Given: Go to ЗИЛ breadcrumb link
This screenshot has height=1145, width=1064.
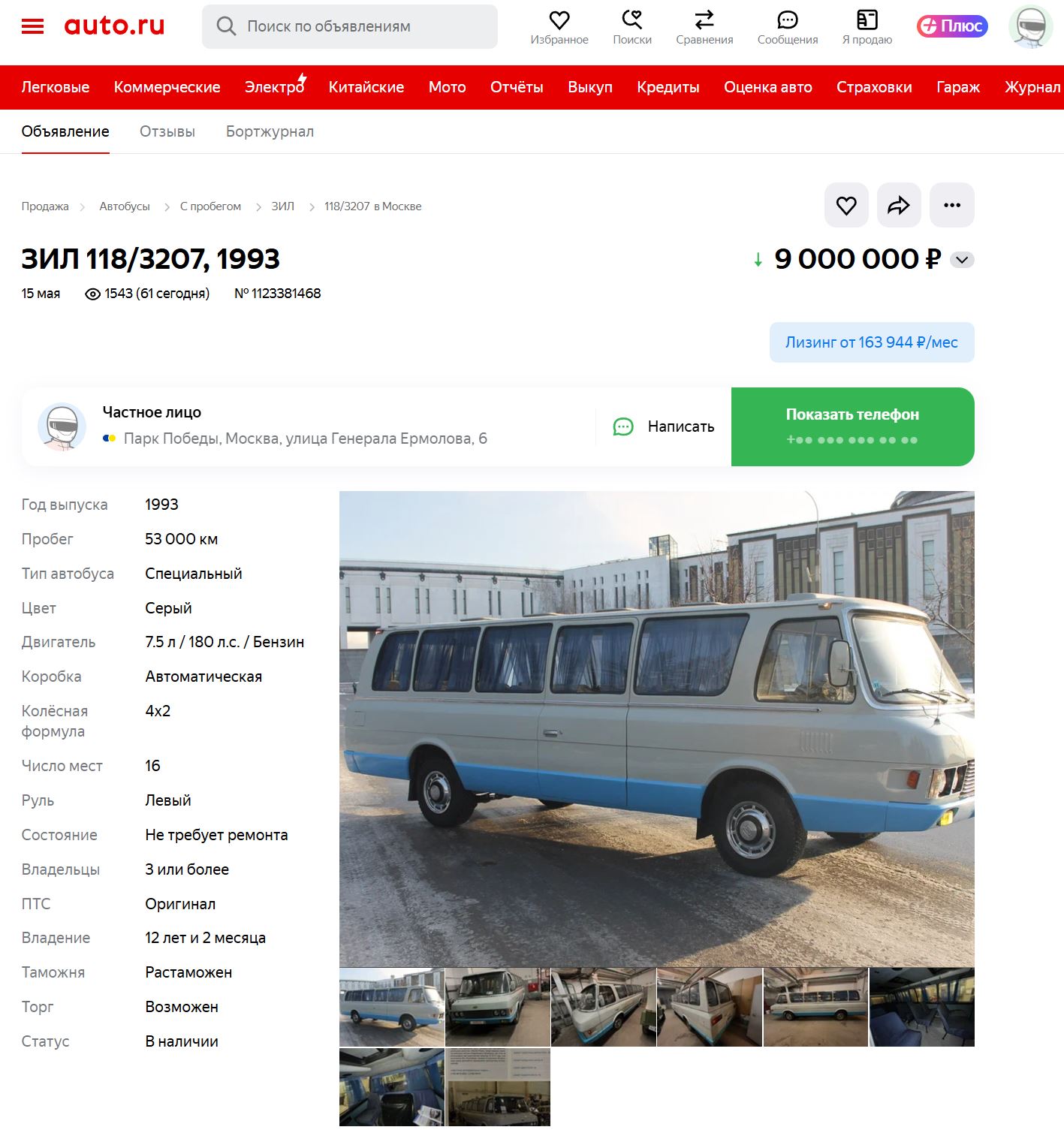Looking at the screenshot, I should [x=282, y=206].
